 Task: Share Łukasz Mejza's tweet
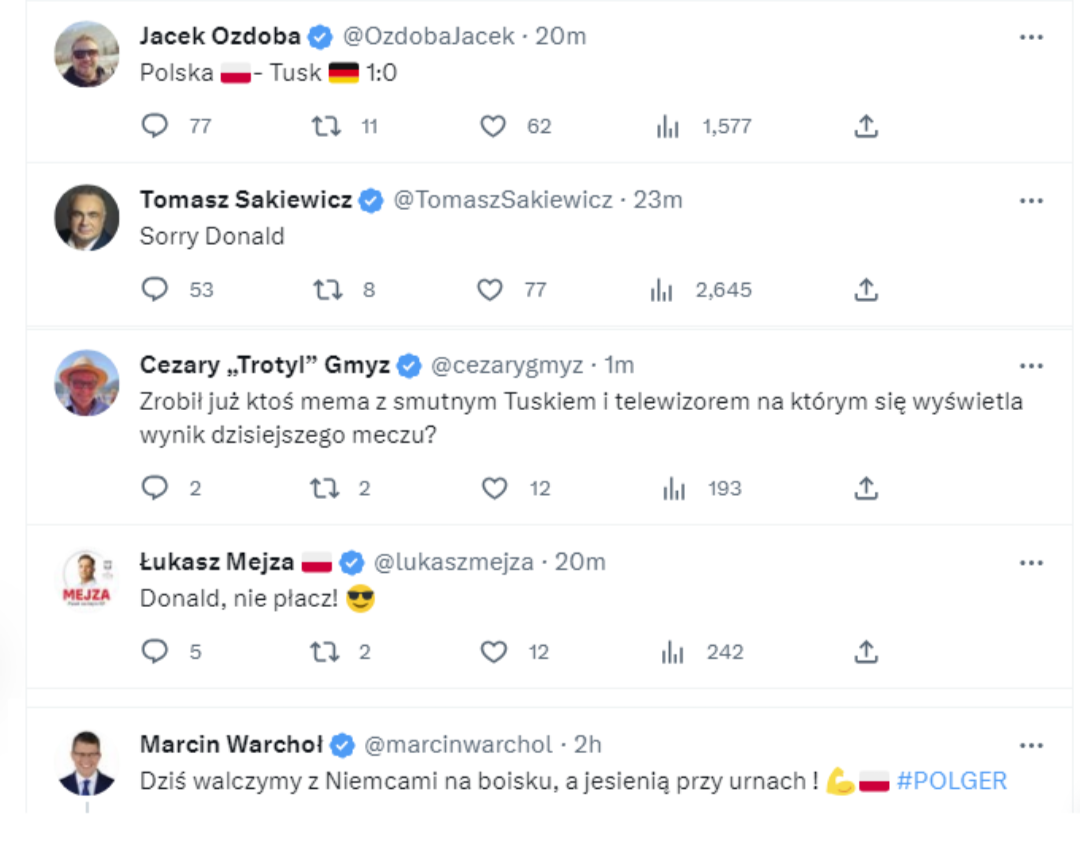866,652
